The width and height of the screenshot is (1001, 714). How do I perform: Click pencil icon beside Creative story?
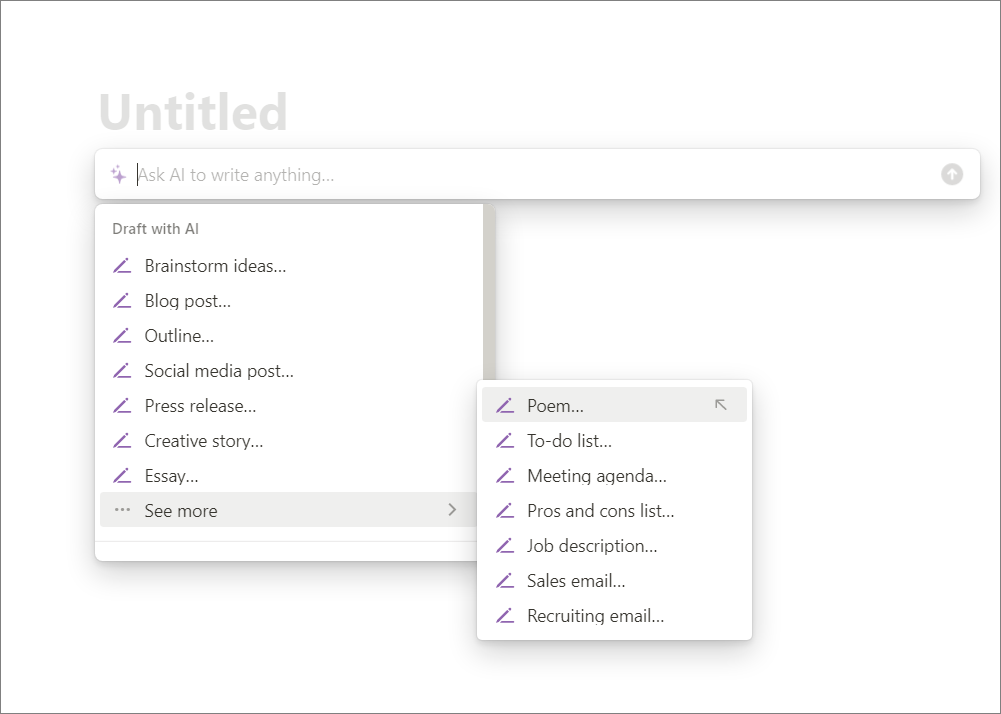click(x=122, y=441)
